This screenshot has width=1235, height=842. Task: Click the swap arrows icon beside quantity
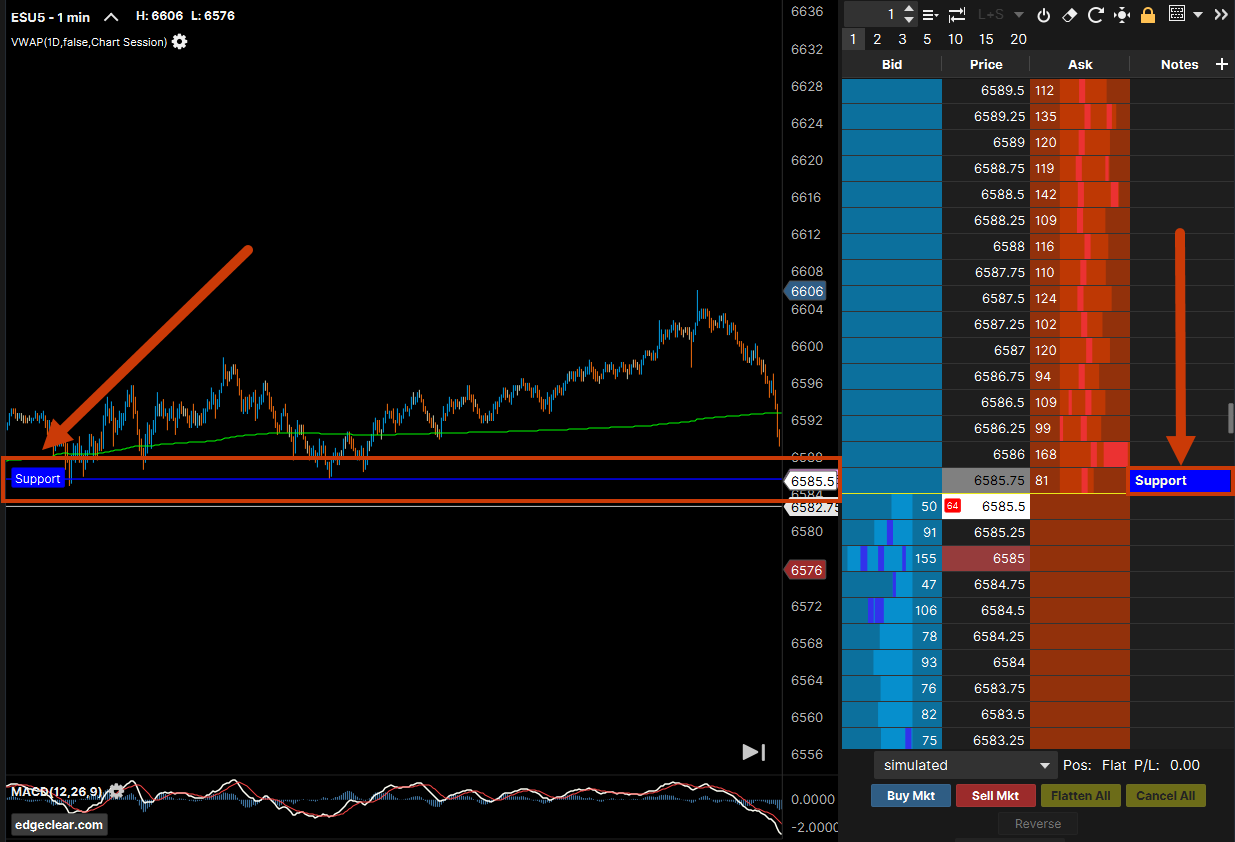(x=957, y=15)
